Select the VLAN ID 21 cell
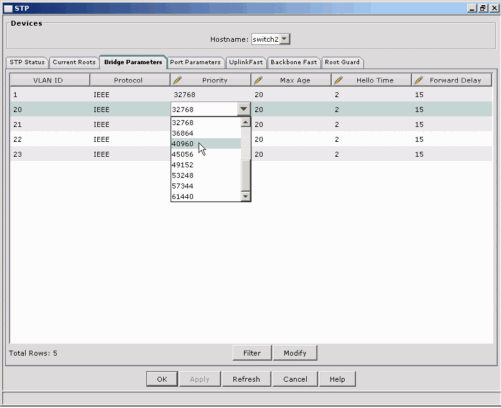Viewport: 501px width, 408px height. pos(50,124)
